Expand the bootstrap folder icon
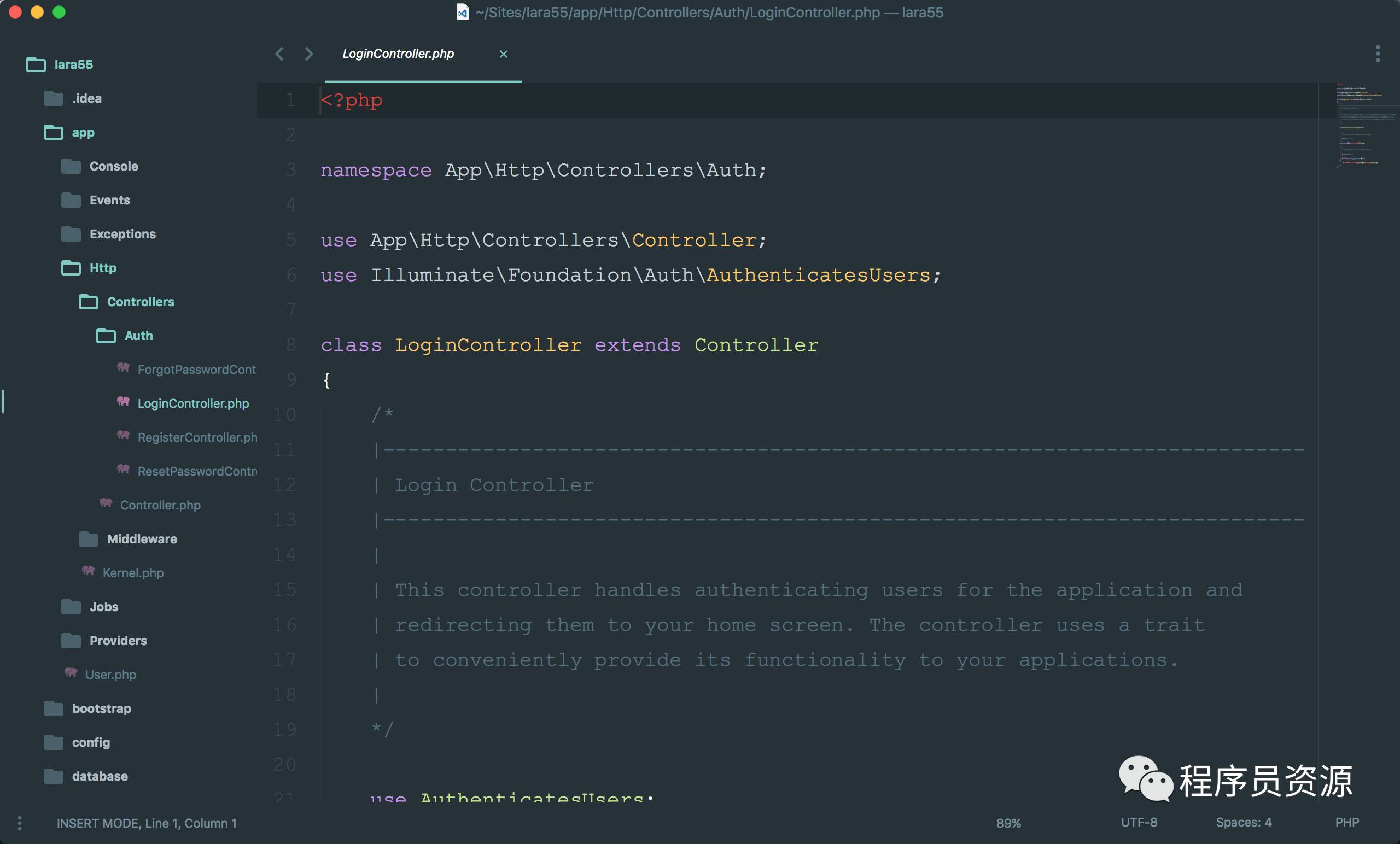The height and width of the screenshot is (844, 1400). click(x=54, y=709)
